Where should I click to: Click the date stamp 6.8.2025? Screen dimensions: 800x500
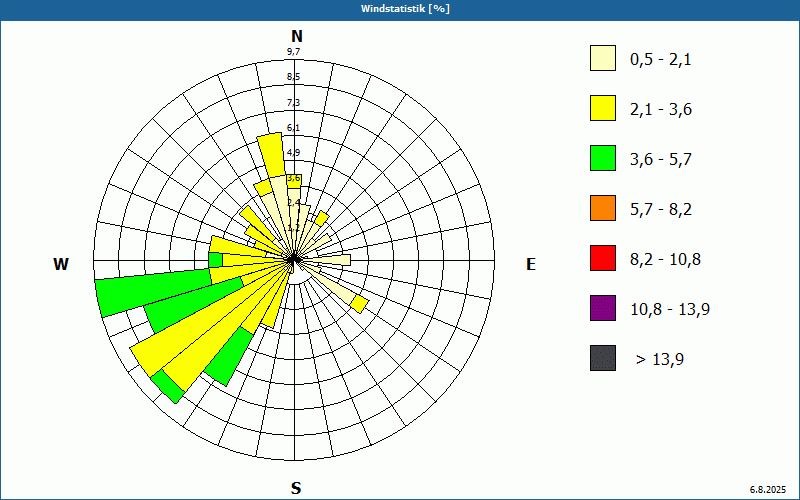(768, 490)
